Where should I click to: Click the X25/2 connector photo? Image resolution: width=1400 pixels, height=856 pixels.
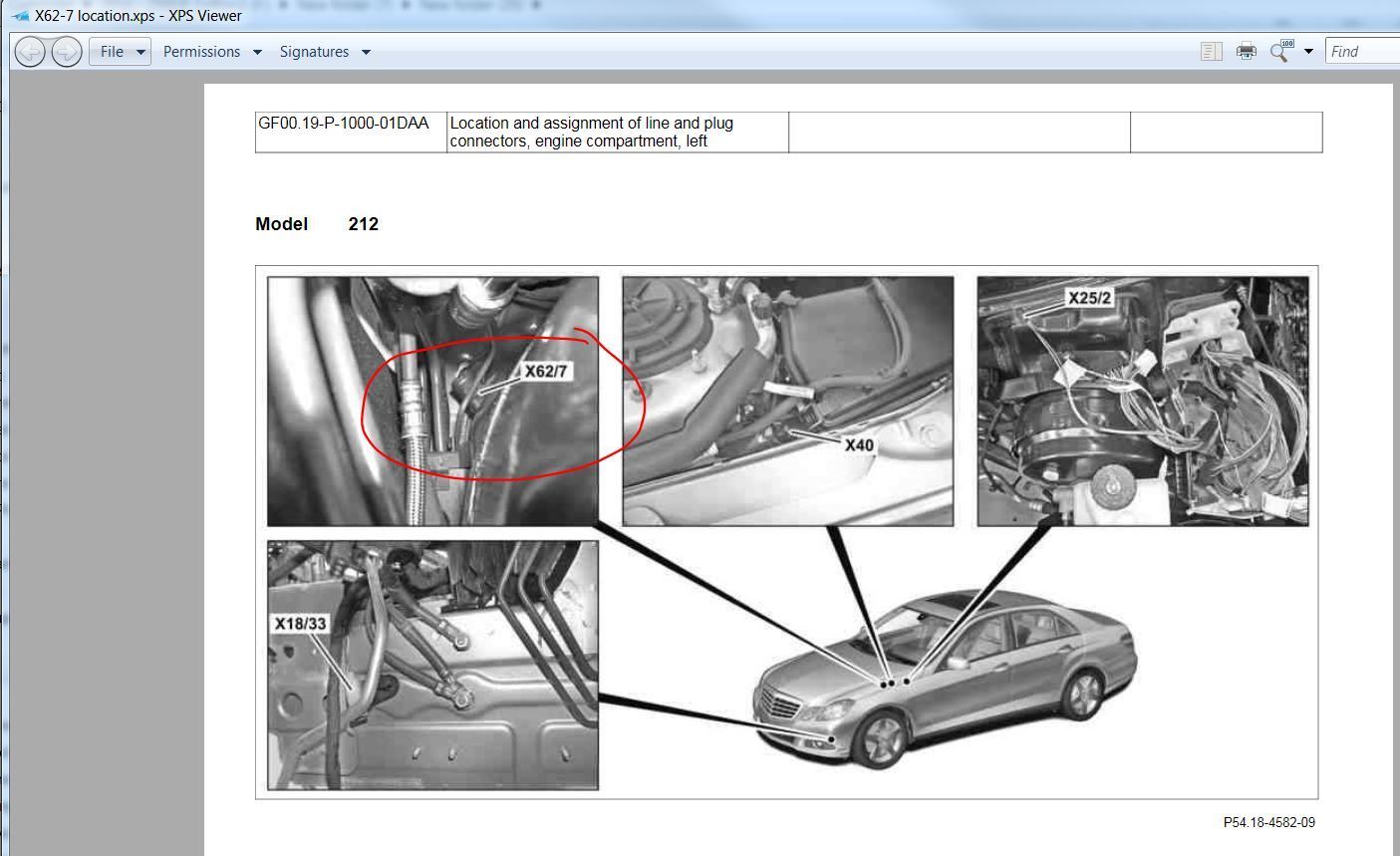[1142, 401]
